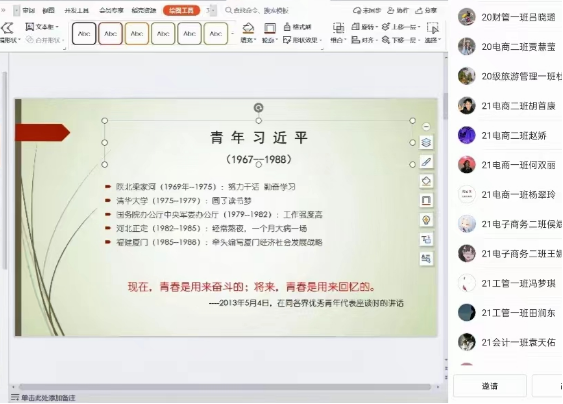Click the lightbulb icon in floating toolbar

(426, 220)
